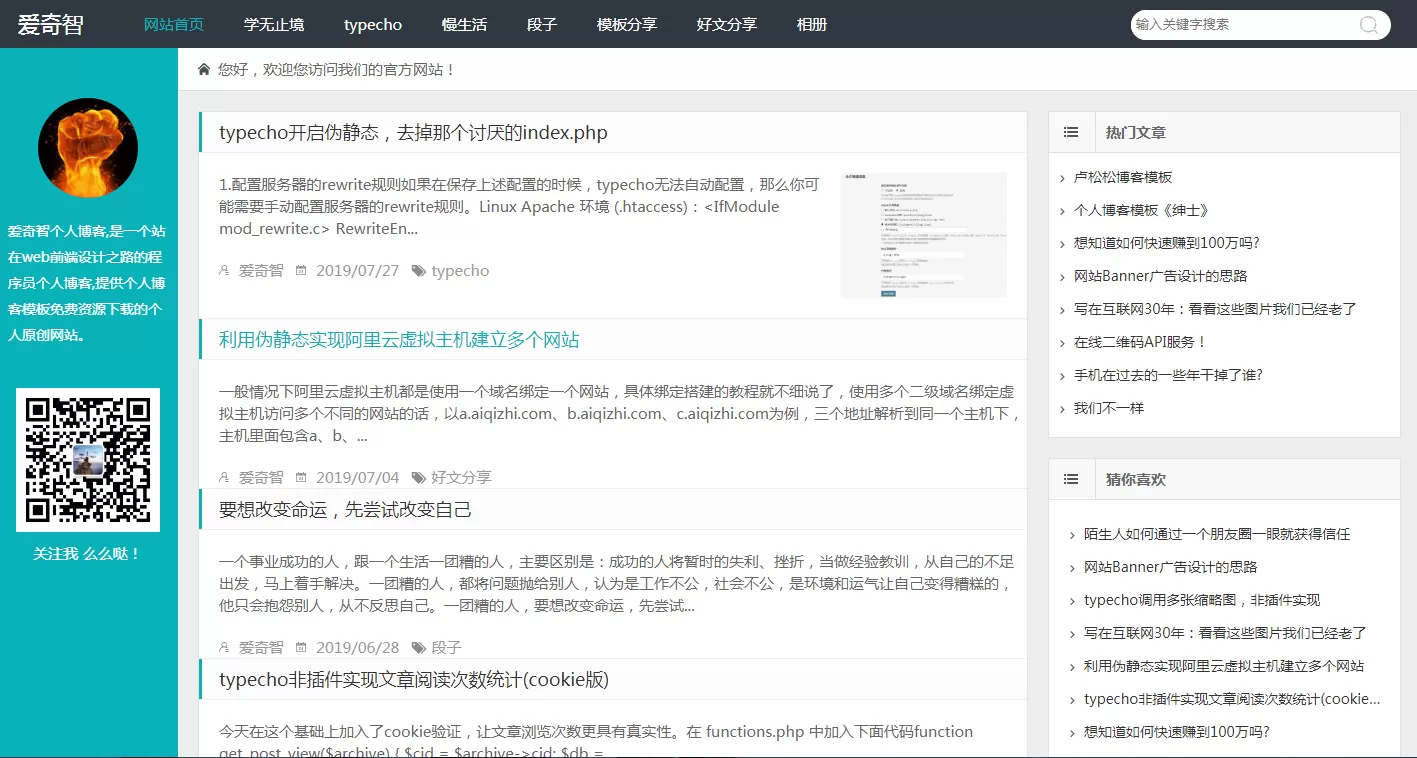Image resolution: width=1417 pixels, height=758 pixels.
Task: Click the tag icon next to 好文分享 tag
Action: click(419, 478)
